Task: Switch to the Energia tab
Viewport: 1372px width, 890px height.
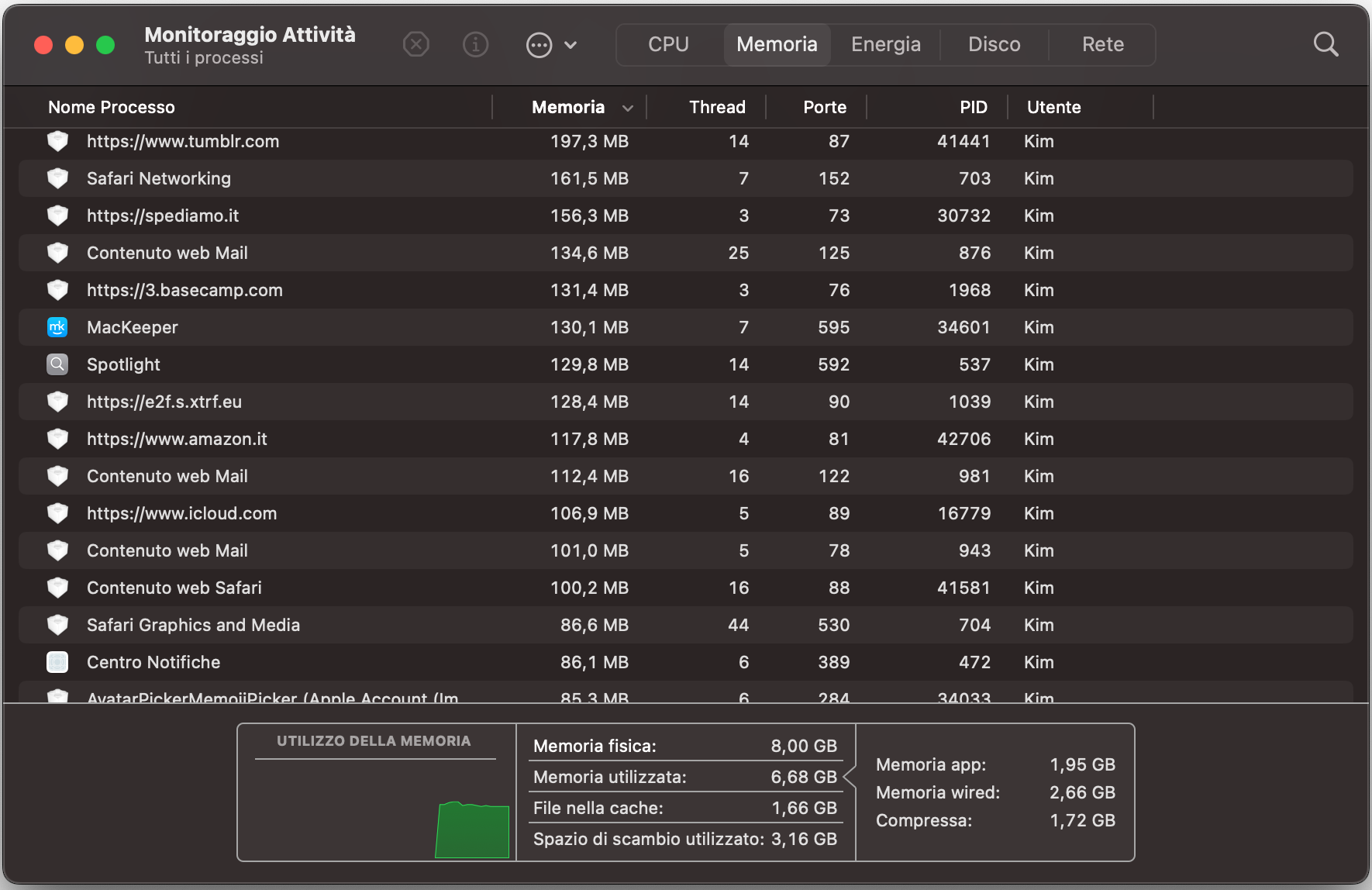Action: (886, 44)
